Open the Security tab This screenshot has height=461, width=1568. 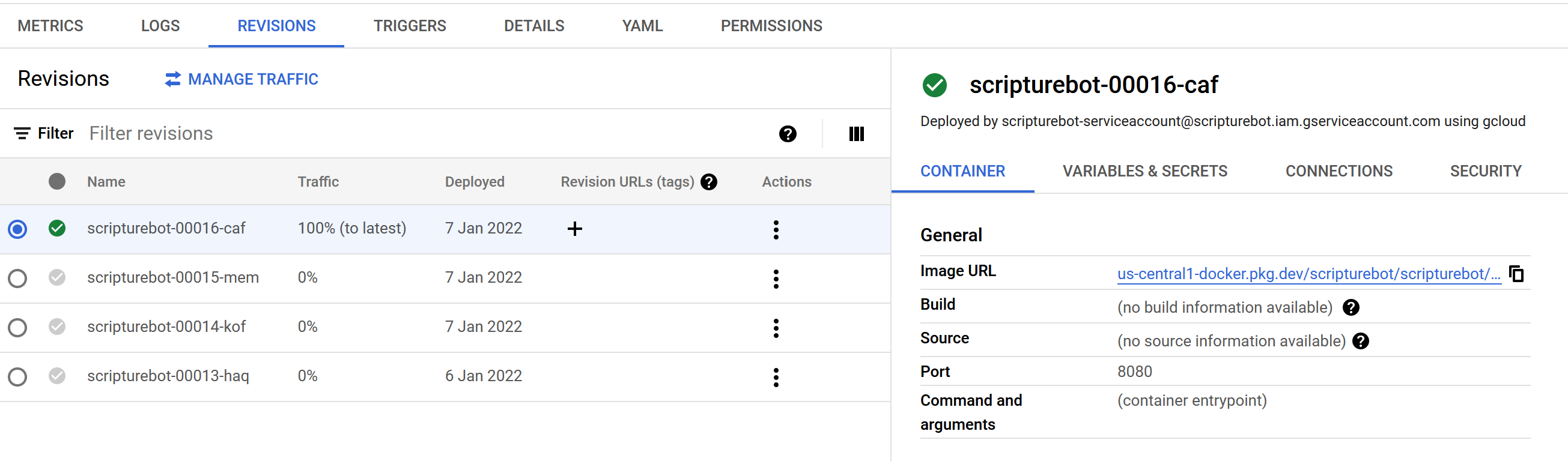pos(1485,171)
